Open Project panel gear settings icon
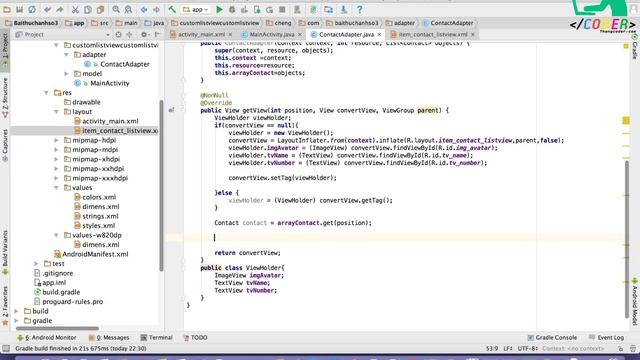 click(144, 35)
